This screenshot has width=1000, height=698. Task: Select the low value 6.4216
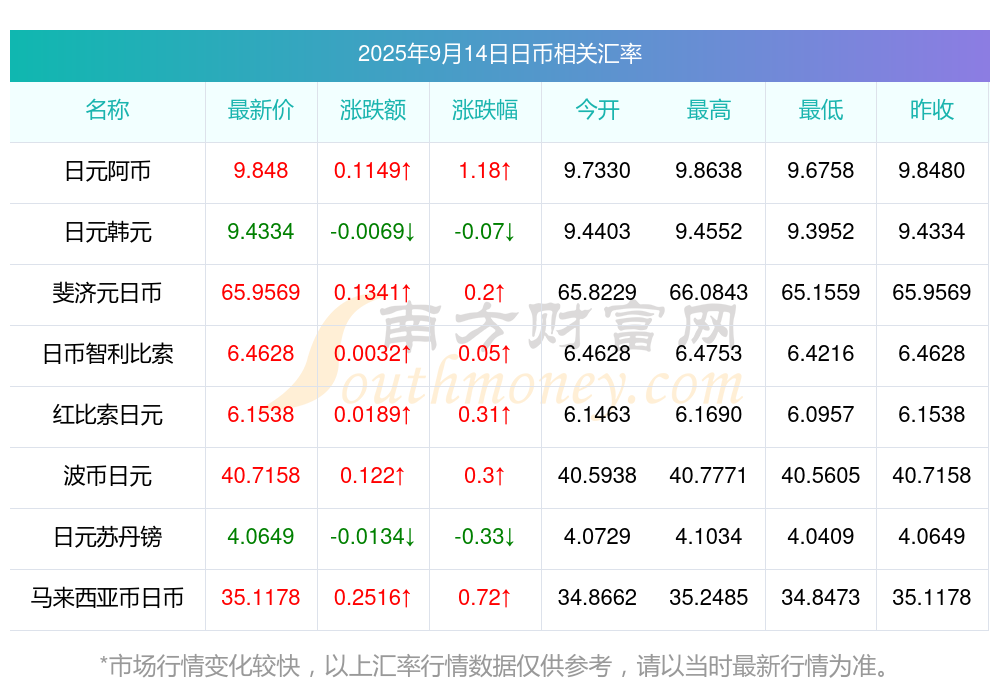click(x=821, y=353)
